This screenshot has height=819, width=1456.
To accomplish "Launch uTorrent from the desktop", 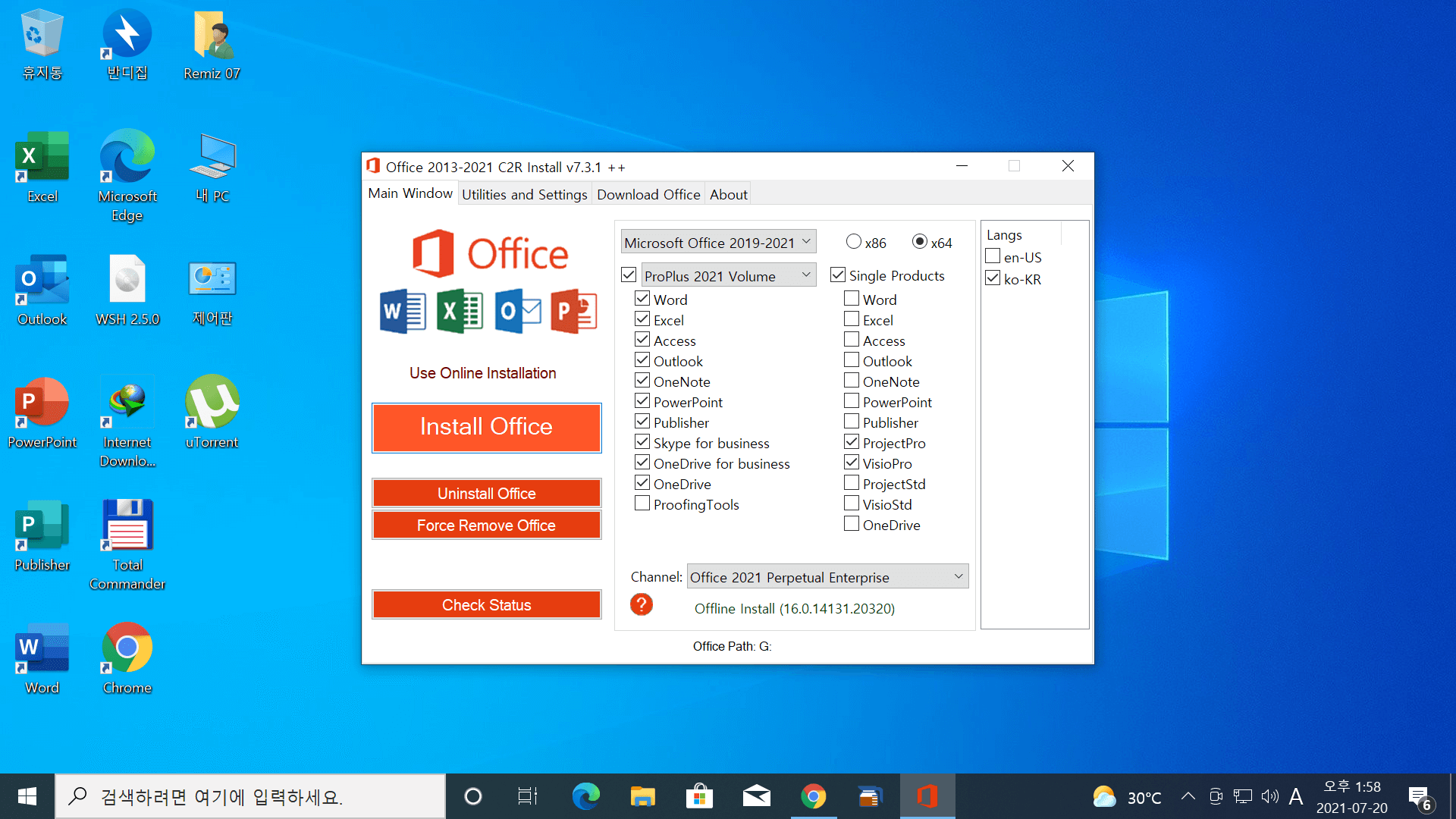I will pos(212,413).
